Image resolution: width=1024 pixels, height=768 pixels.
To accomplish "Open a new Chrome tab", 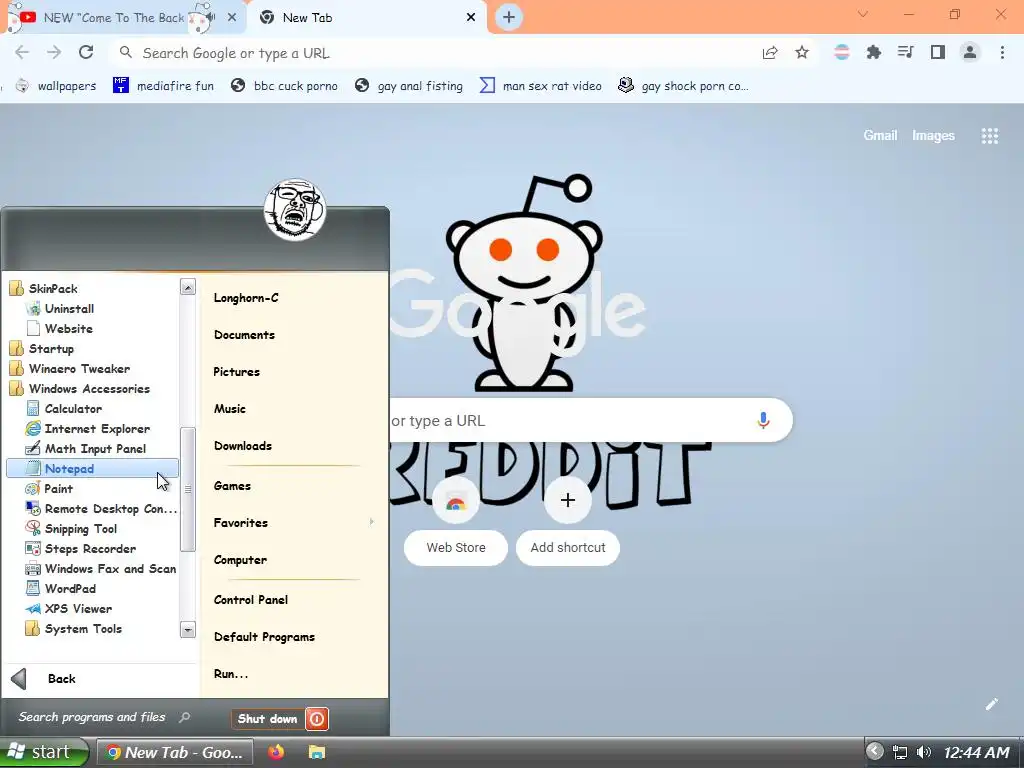I will (x=509, y=17).
